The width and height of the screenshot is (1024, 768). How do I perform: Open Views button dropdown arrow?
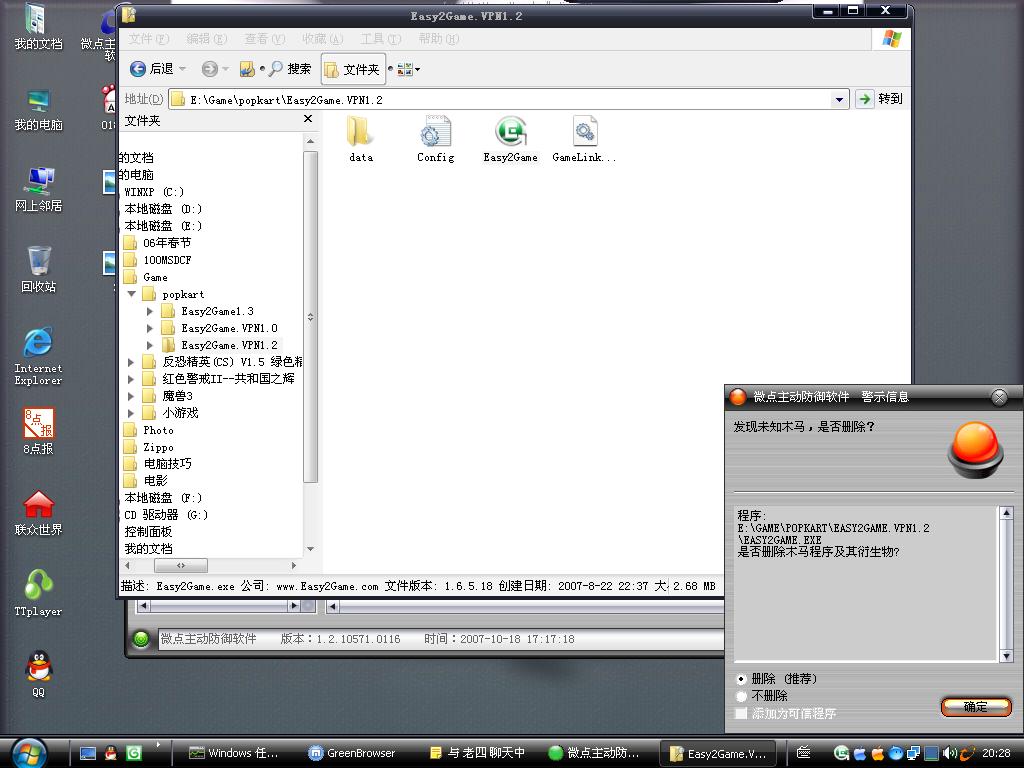coord(417,69)
